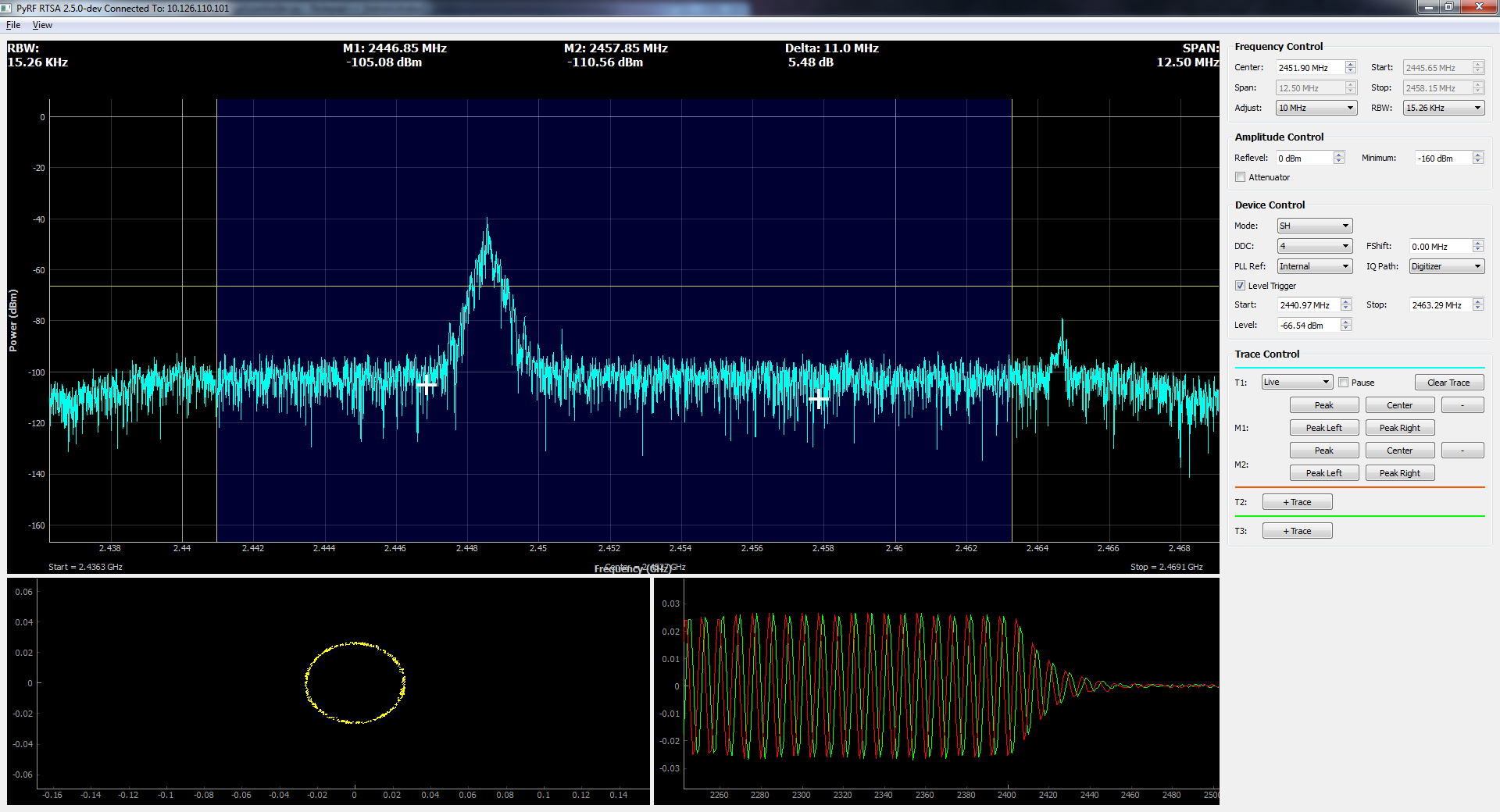Click the Clear Trace button

click(x=1448, y=382)
